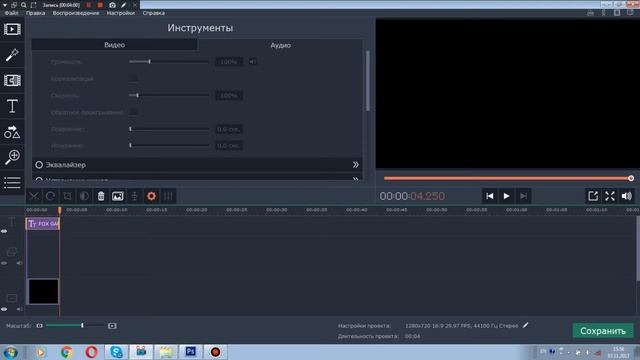The width and height of the screenshot is (640, 360).
Task: Open the Import media panel icon
Action: [12, 29]
